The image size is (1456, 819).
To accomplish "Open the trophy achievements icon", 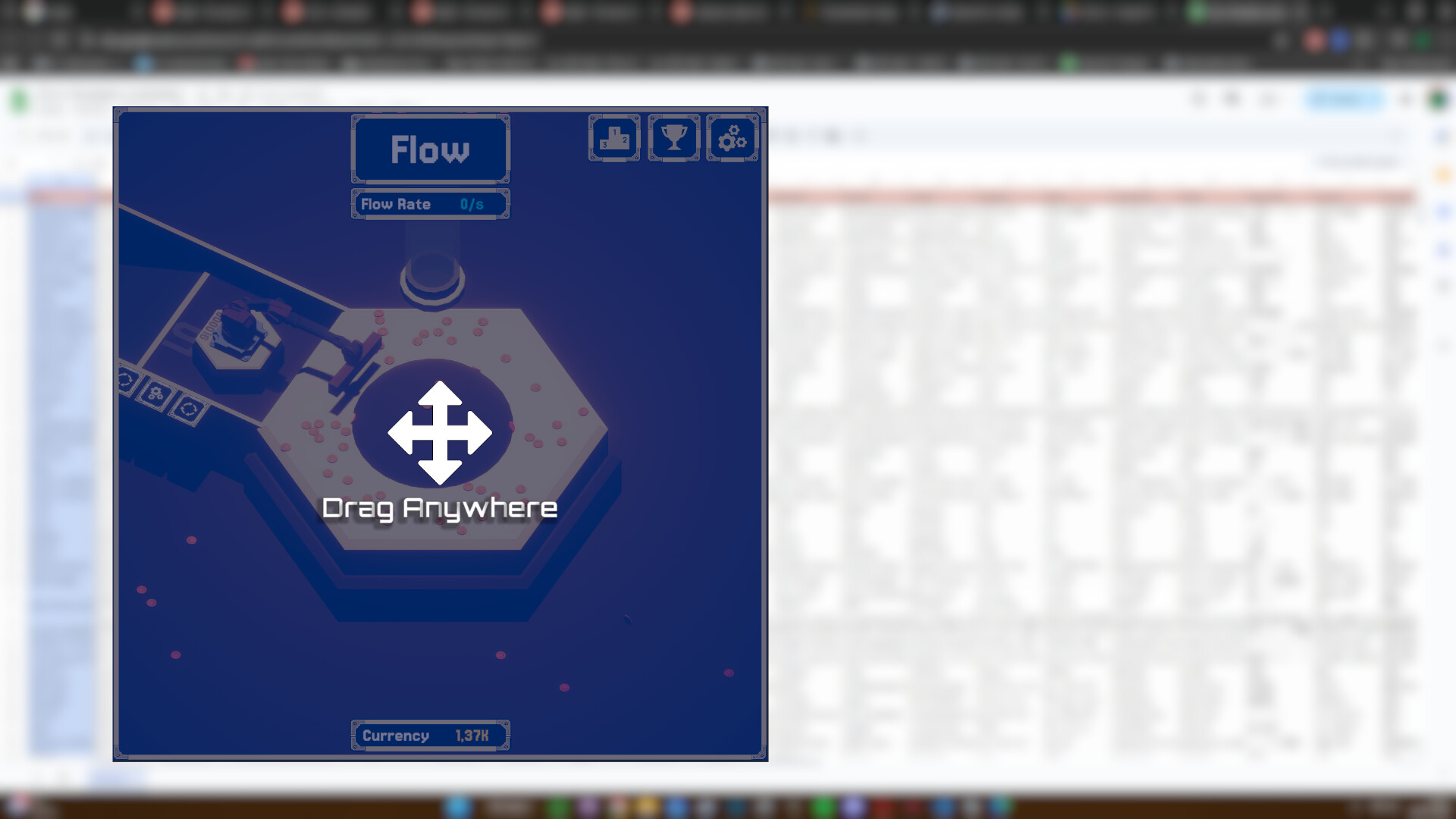I will (673, 138).
